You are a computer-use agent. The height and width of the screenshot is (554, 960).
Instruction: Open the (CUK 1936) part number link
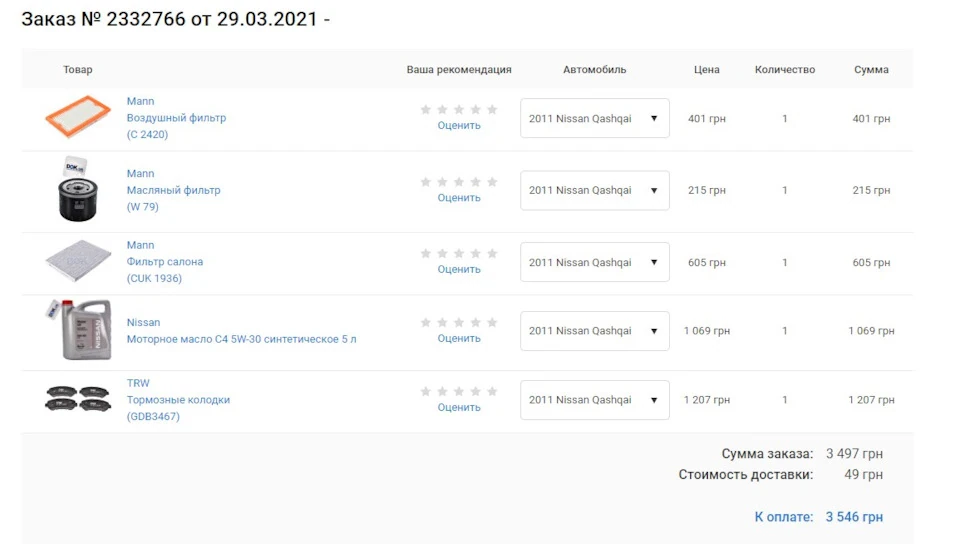click(154, 278)
